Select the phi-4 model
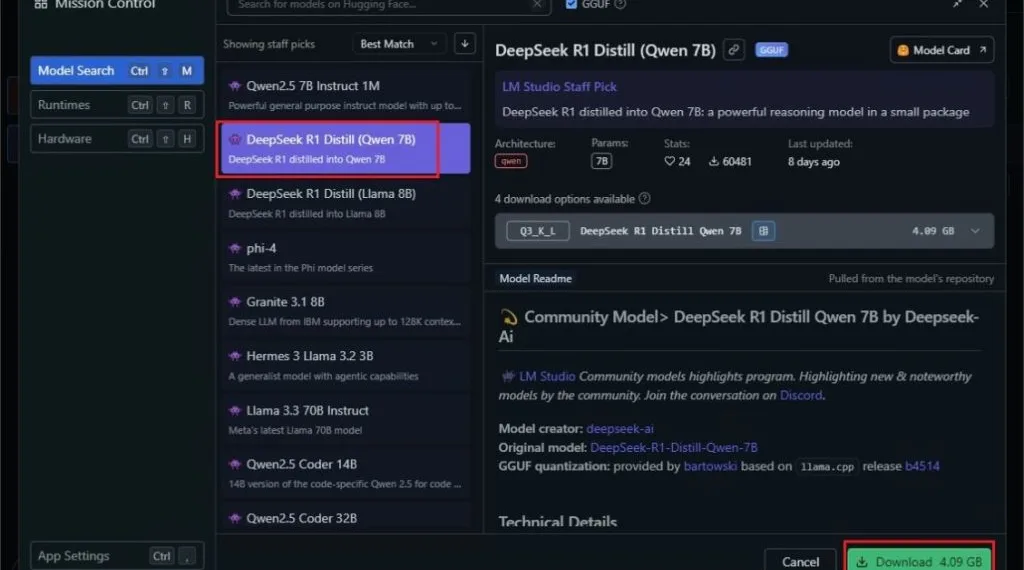The height and width of the screenshot is (570, 1024). [x=345, y=257]
